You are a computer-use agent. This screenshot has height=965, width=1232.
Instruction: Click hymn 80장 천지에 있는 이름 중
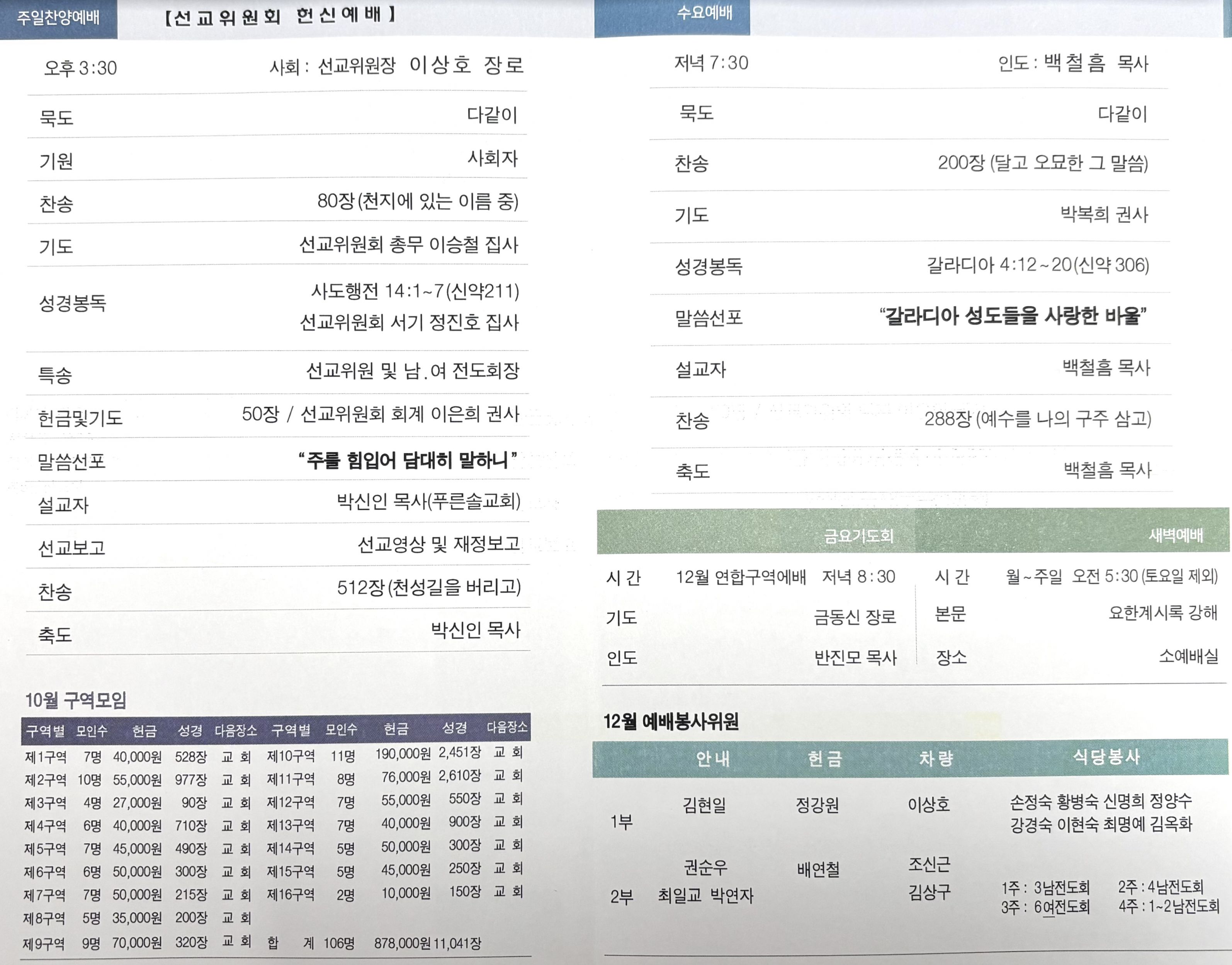pyautogui.click(x=418, y=201)
